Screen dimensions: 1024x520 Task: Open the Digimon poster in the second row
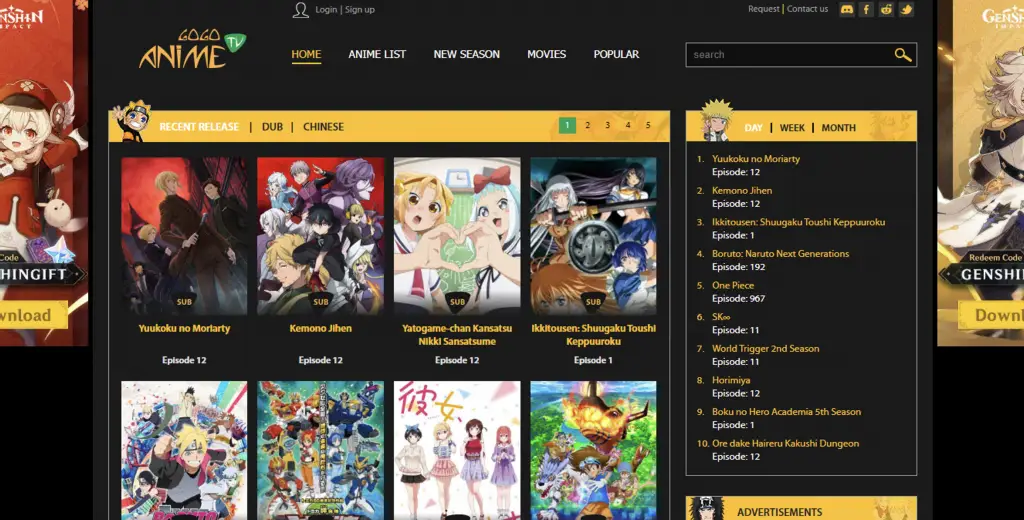click(x=593, y=451)
